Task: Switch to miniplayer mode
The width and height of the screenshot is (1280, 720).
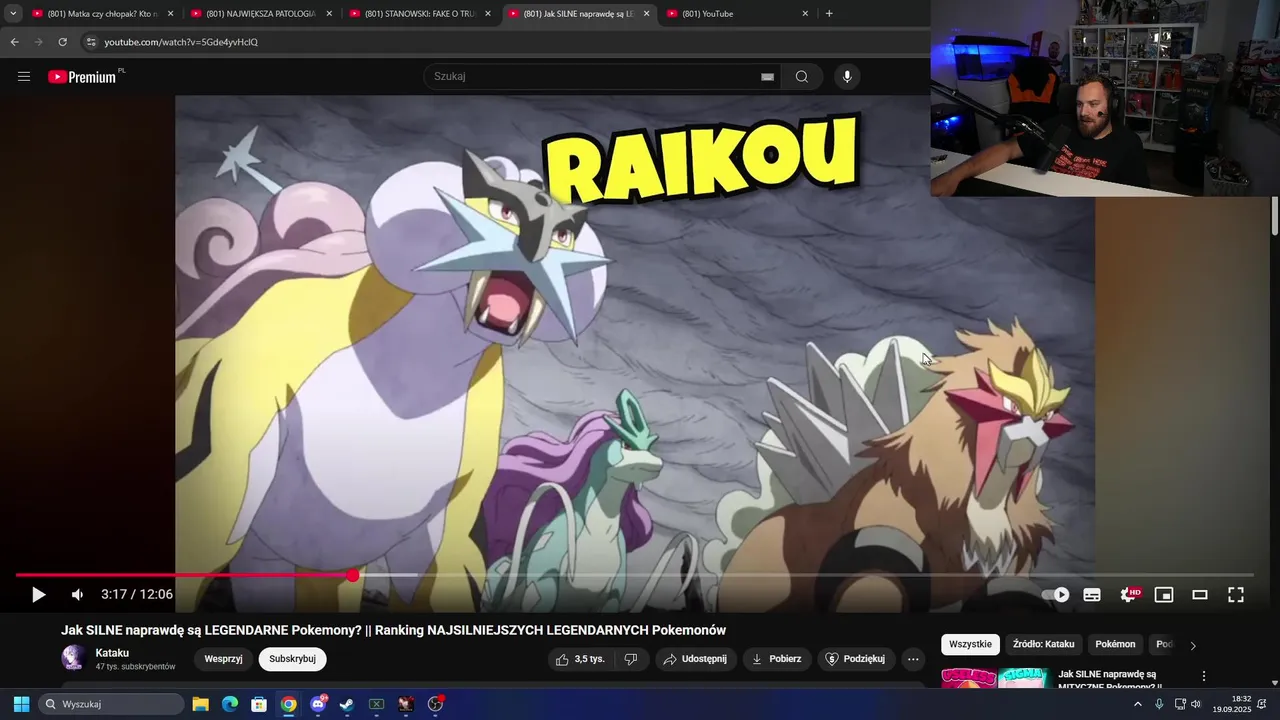Action: coord(1164,595)
